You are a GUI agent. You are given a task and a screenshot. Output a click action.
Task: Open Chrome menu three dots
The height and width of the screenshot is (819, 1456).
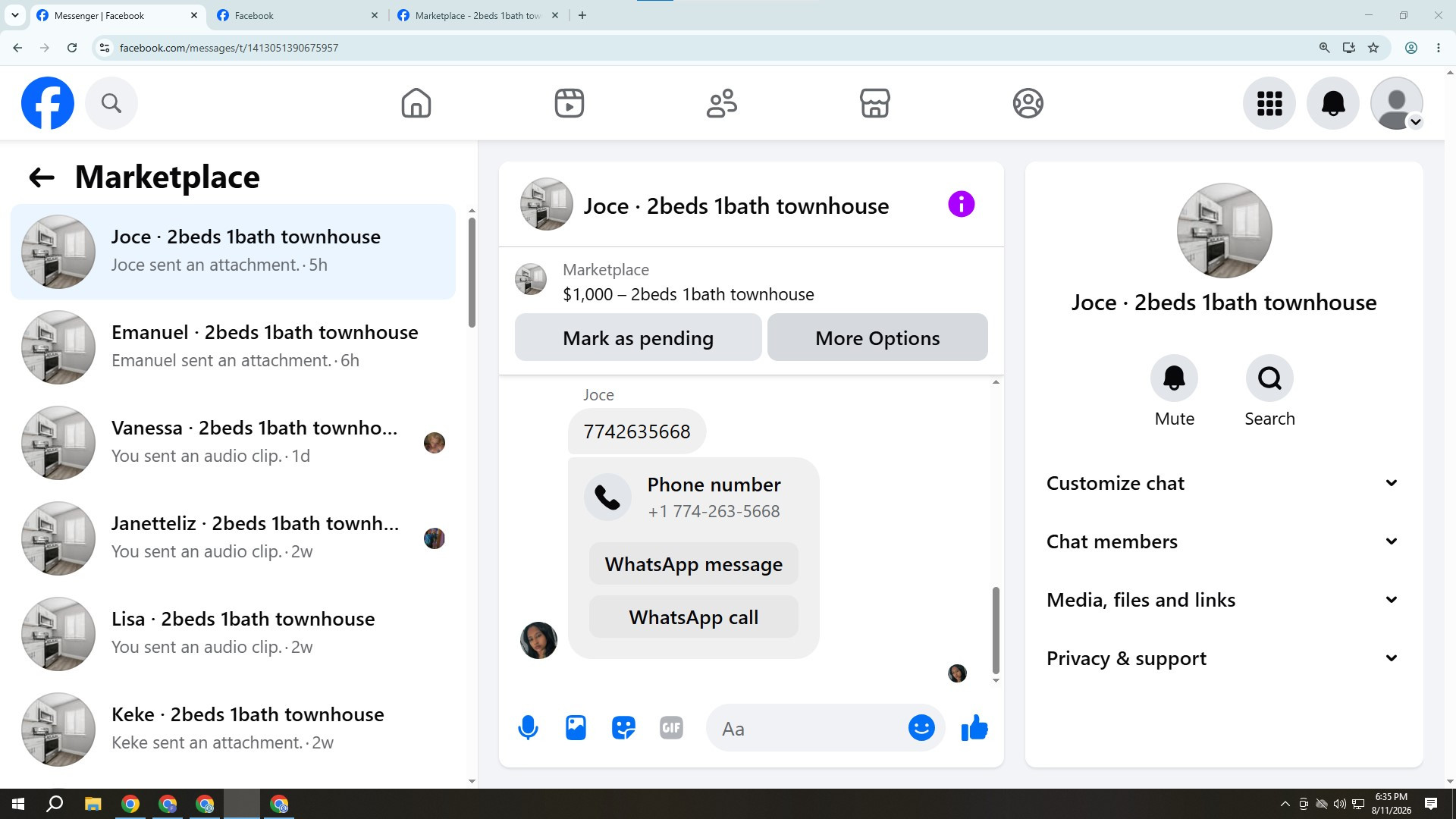tap(1439, 48)
